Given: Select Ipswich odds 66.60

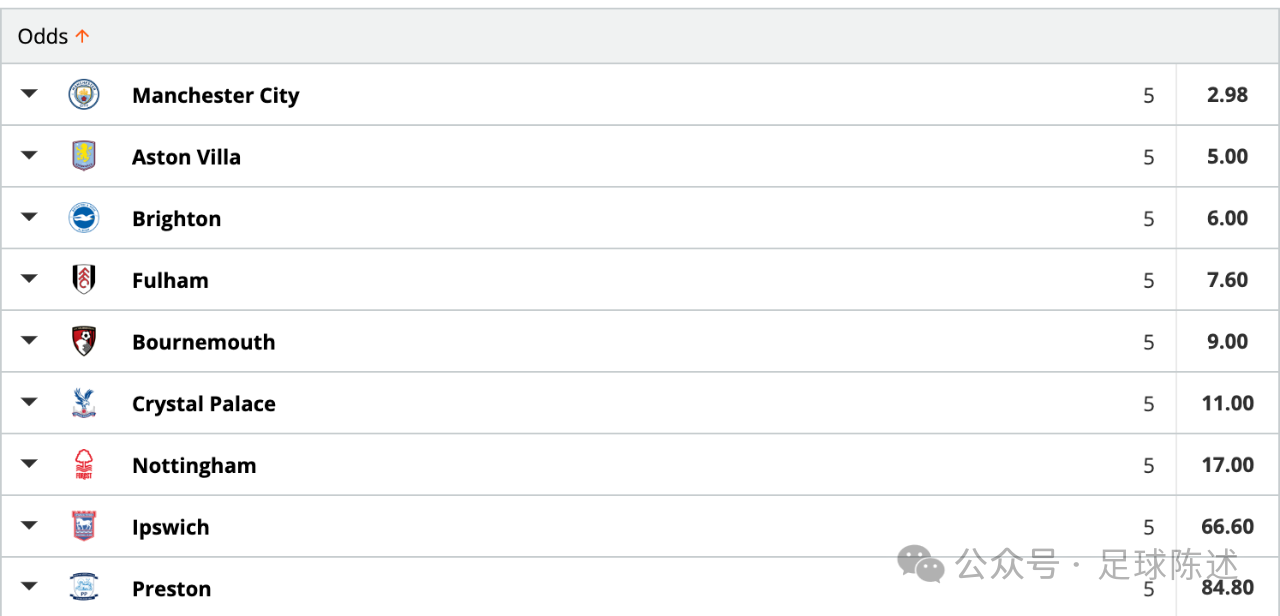Looking at the screenshot, I should click(x=1227, y=526).
